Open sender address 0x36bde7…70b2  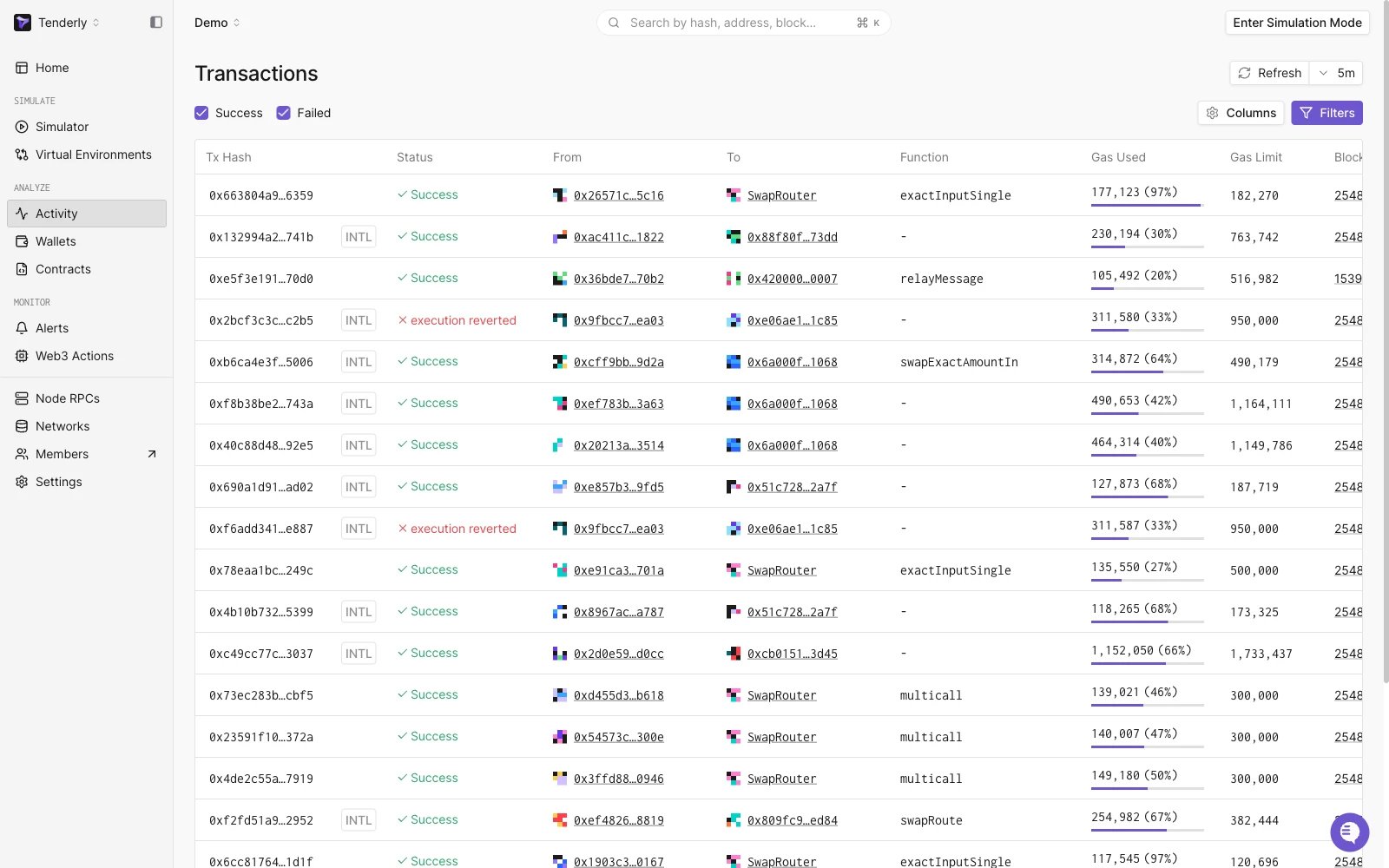pos(619,279)
